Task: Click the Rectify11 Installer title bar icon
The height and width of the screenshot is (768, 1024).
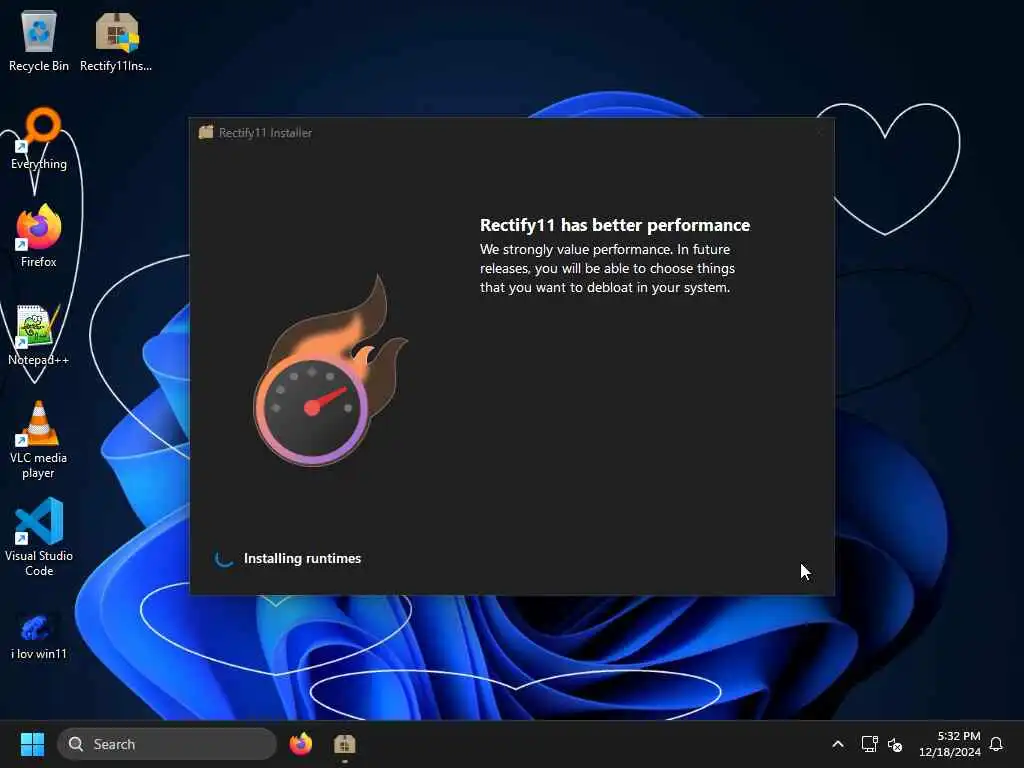Action: (206, 133)
